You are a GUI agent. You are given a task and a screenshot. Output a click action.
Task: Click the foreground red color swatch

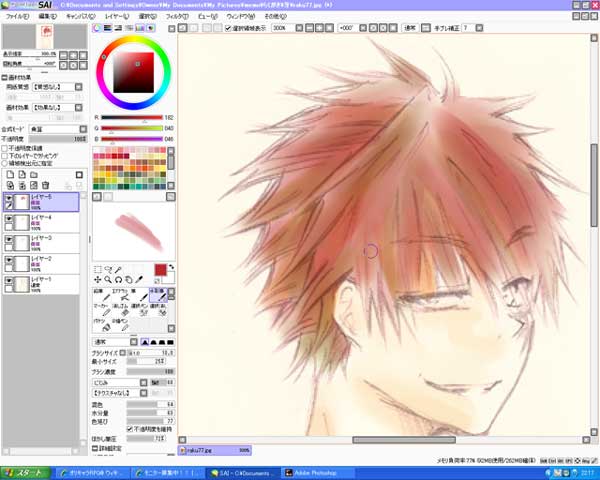160,270
